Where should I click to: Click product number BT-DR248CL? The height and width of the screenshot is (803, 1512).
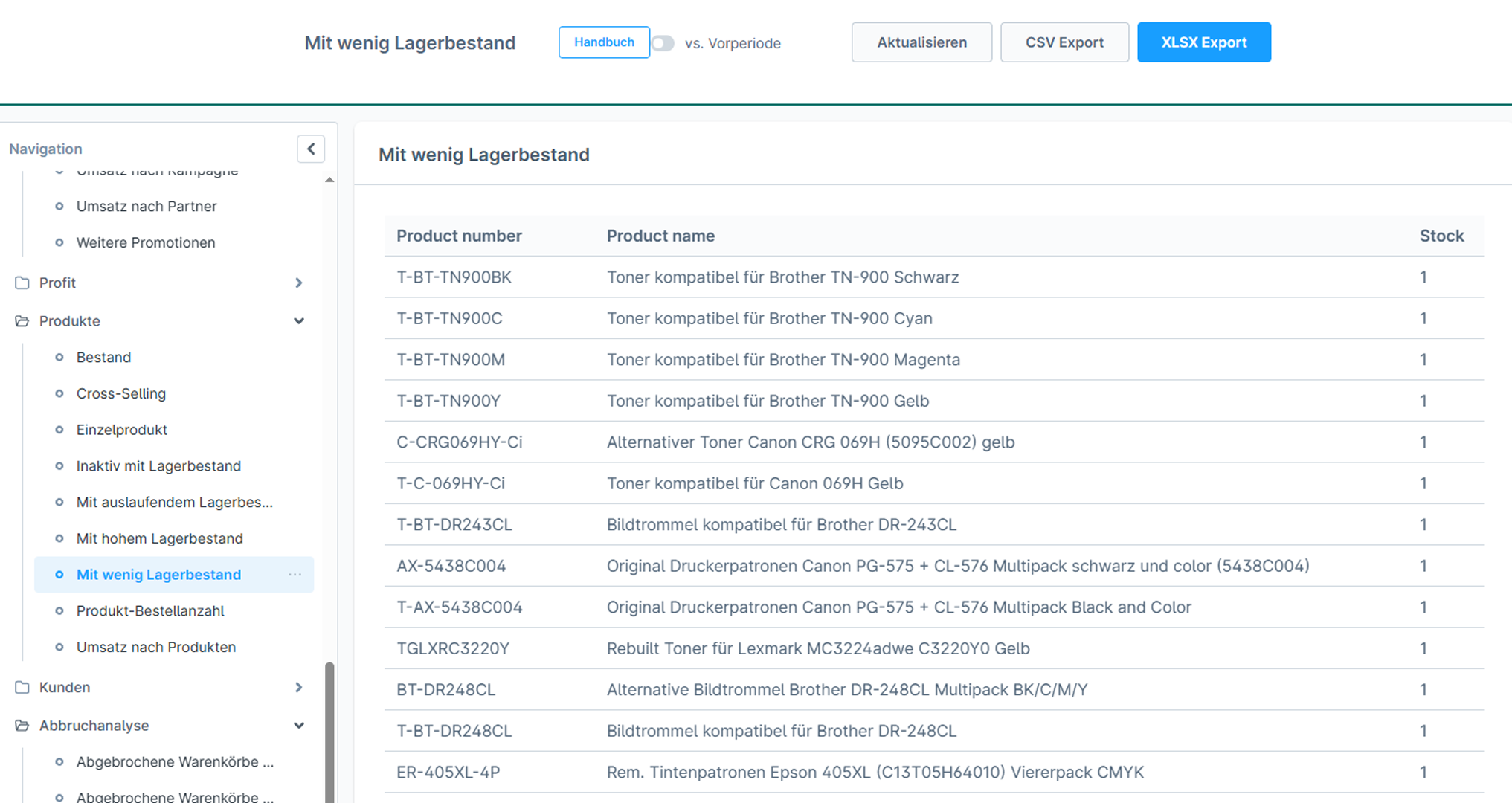tap(445, 690)
